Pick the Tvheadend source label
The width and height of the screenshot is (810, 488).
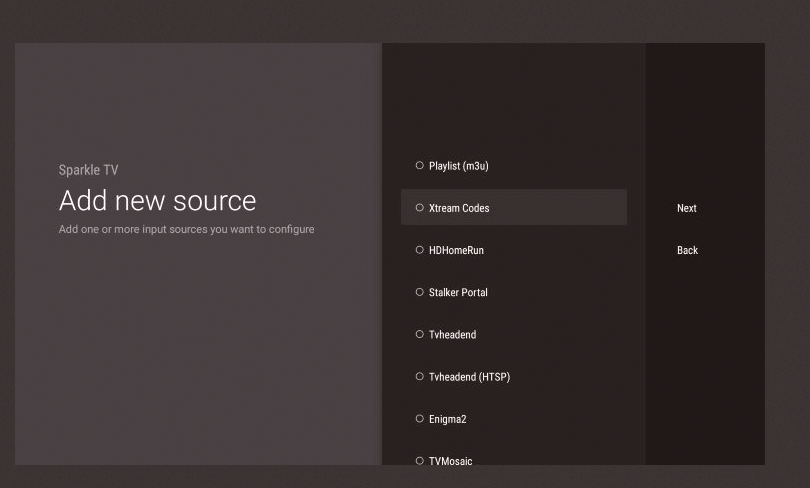pyautogui.click(x=452, y=334)
